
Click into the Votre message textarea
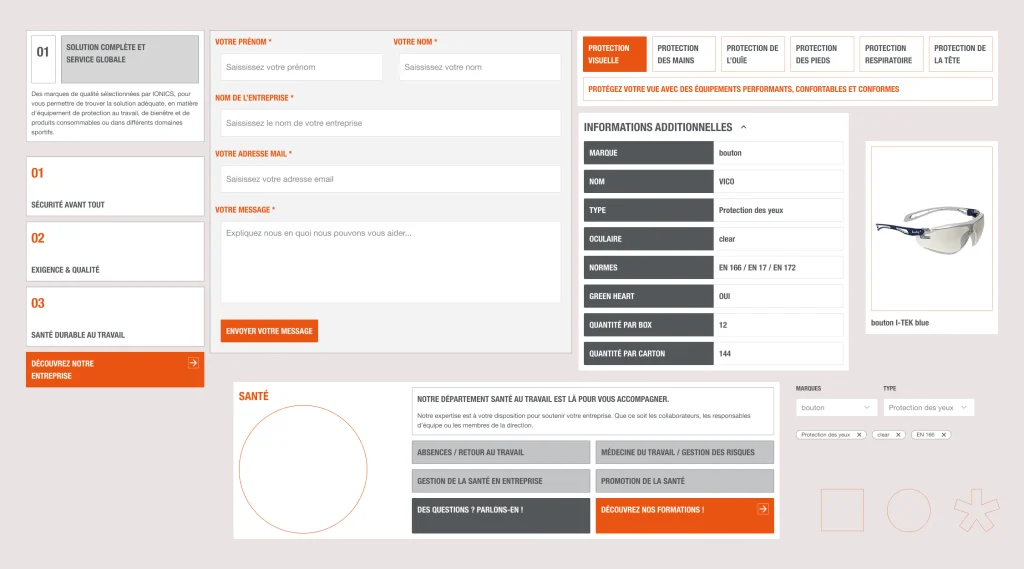(x=391, y=262)
